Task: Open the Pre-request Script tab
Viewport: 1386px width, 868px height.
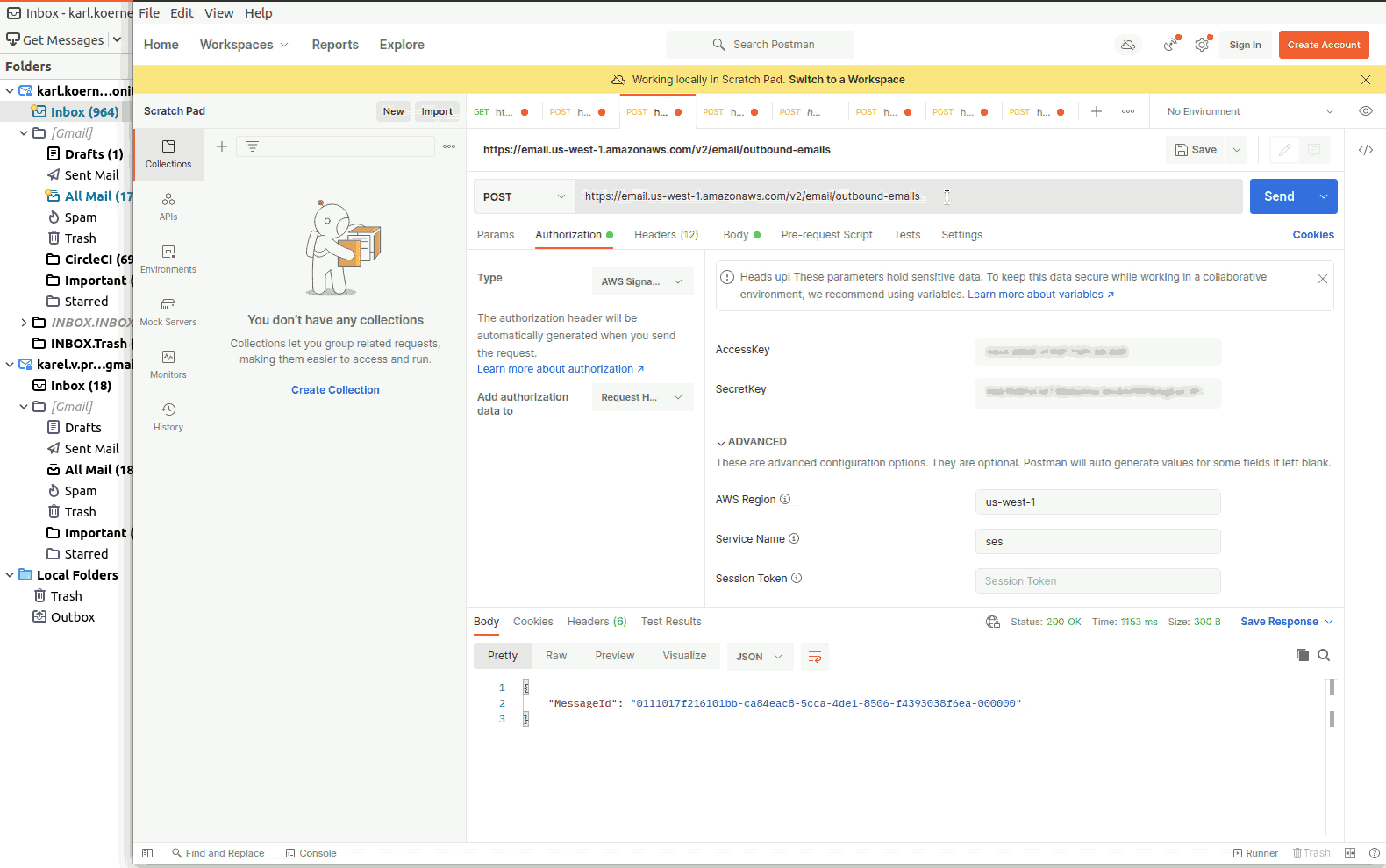Action: [x=826, y=235]
